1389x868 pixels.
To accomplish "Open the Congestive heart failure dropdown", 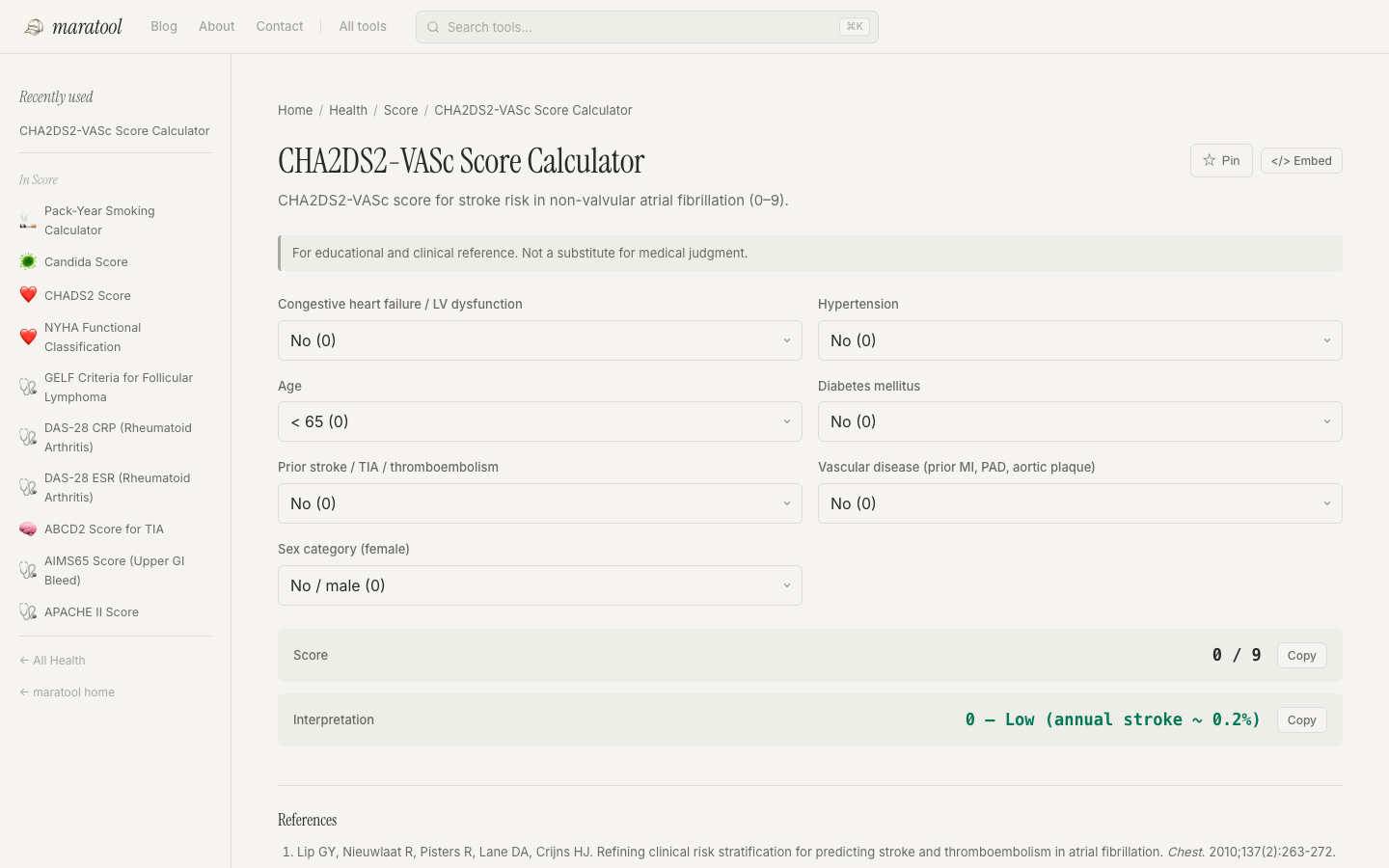I will 540,340.
